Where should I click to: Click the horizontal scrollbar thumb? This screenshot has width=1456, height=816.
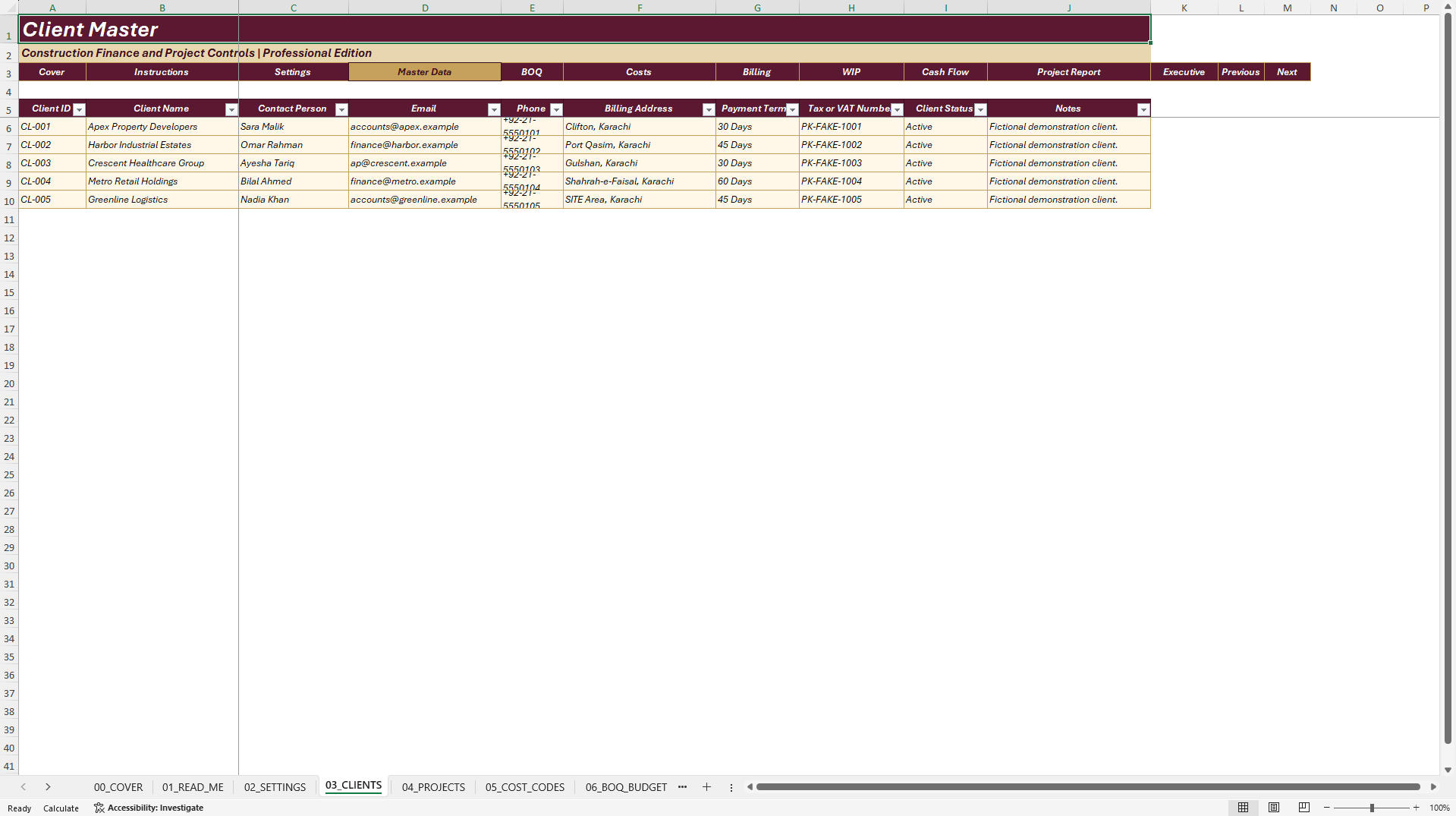click(x=1088, y=787)
